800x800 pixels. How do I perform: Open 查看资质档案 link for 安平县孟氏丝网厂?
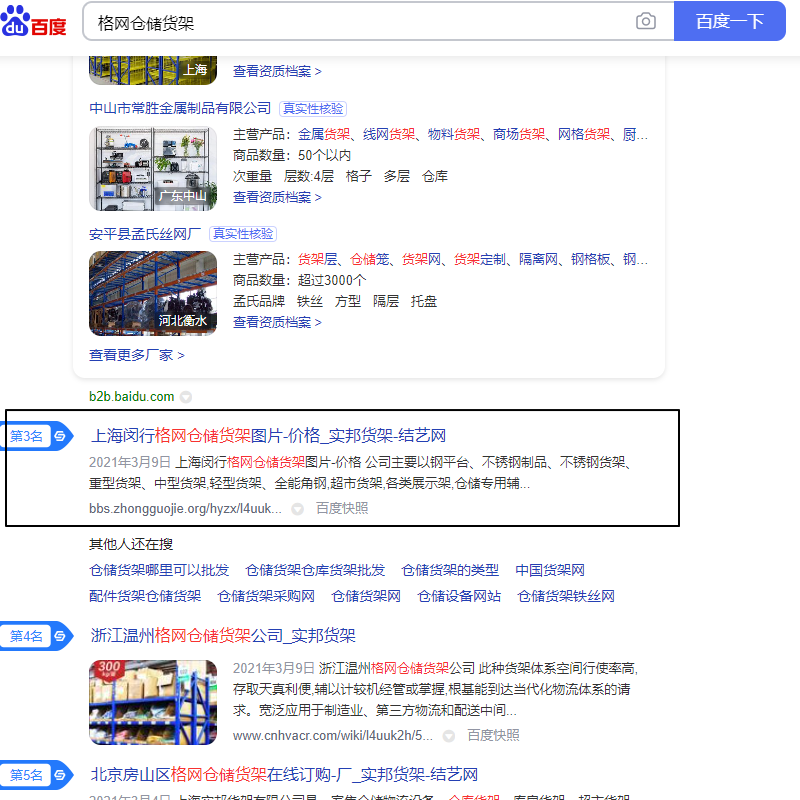coord(277,322)
